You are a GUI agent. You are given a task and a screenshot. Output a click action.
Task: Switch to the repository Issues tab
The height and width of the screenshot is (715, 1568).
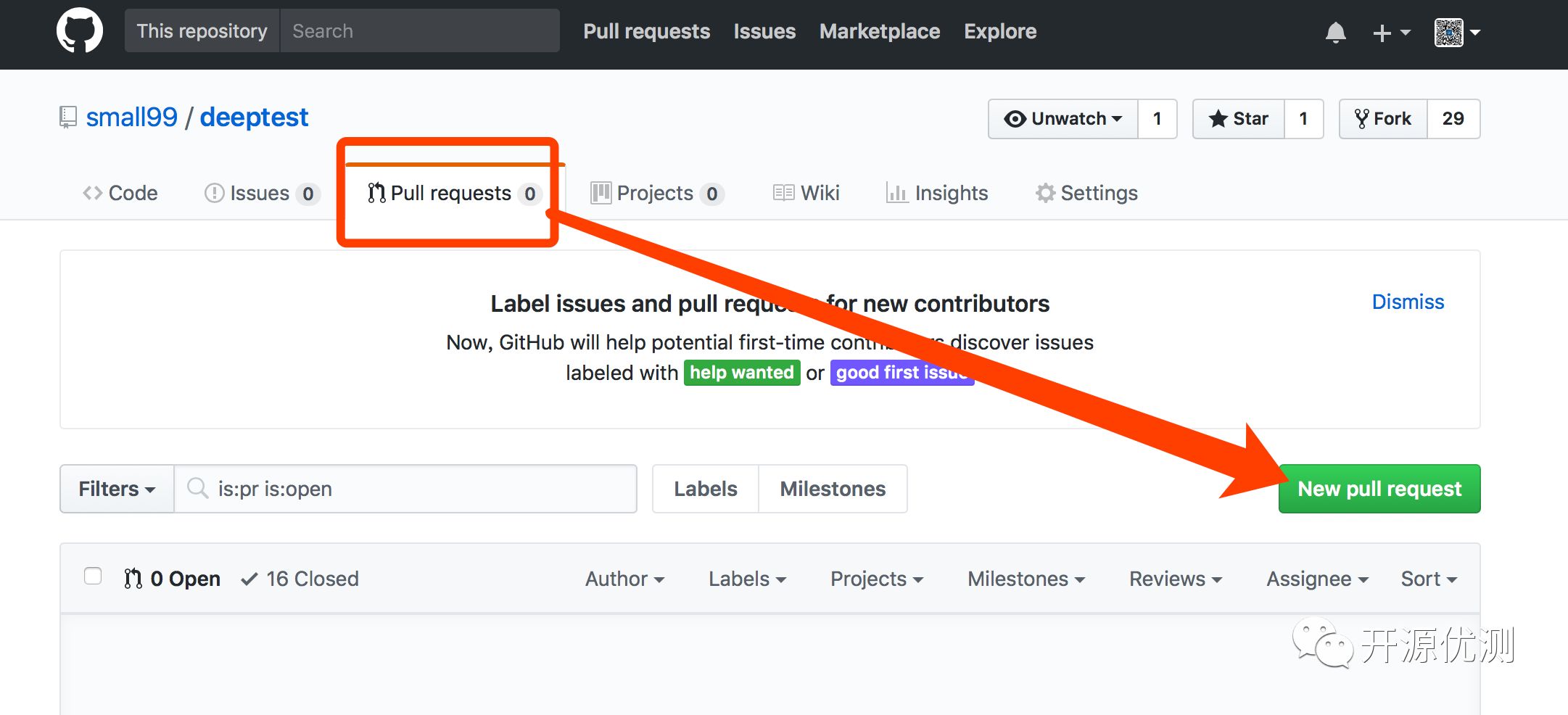point(261,193)
